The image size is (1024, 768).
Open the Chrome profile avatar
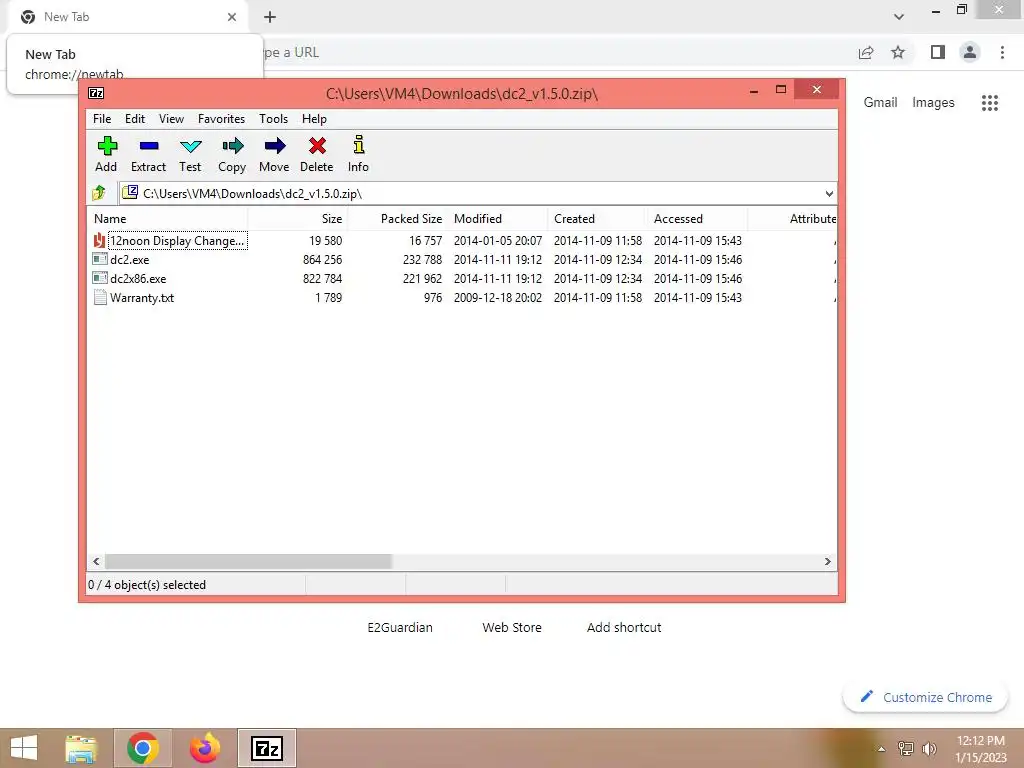(x=970, y=52)
